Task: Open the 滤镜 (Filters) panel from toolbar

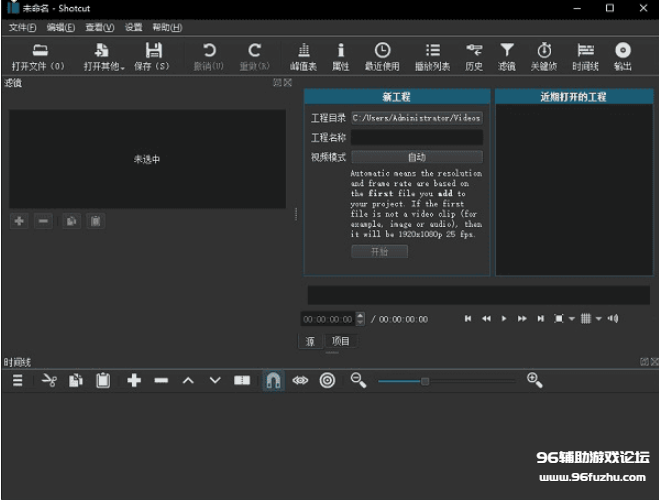Action: coord(507,55)
